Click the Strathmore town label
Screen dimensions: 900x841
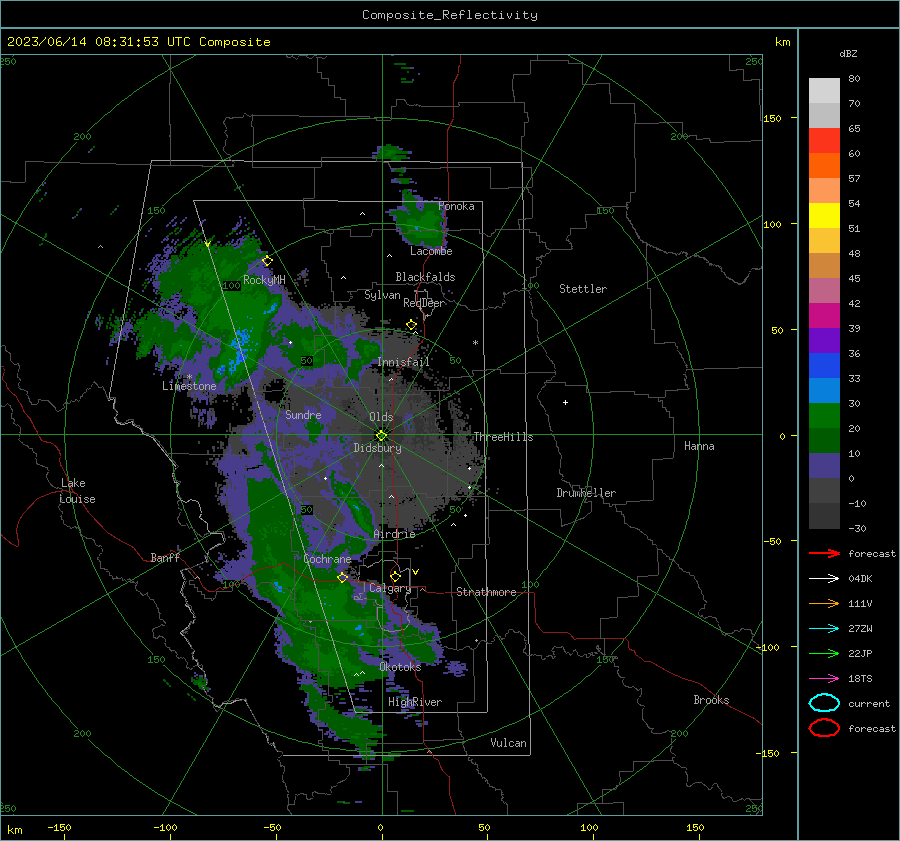[486, 592]
